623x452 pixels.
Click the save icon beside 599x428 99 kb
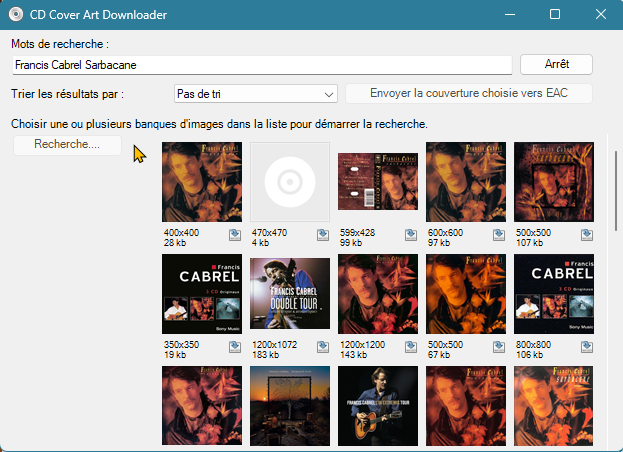click(411, 235)
